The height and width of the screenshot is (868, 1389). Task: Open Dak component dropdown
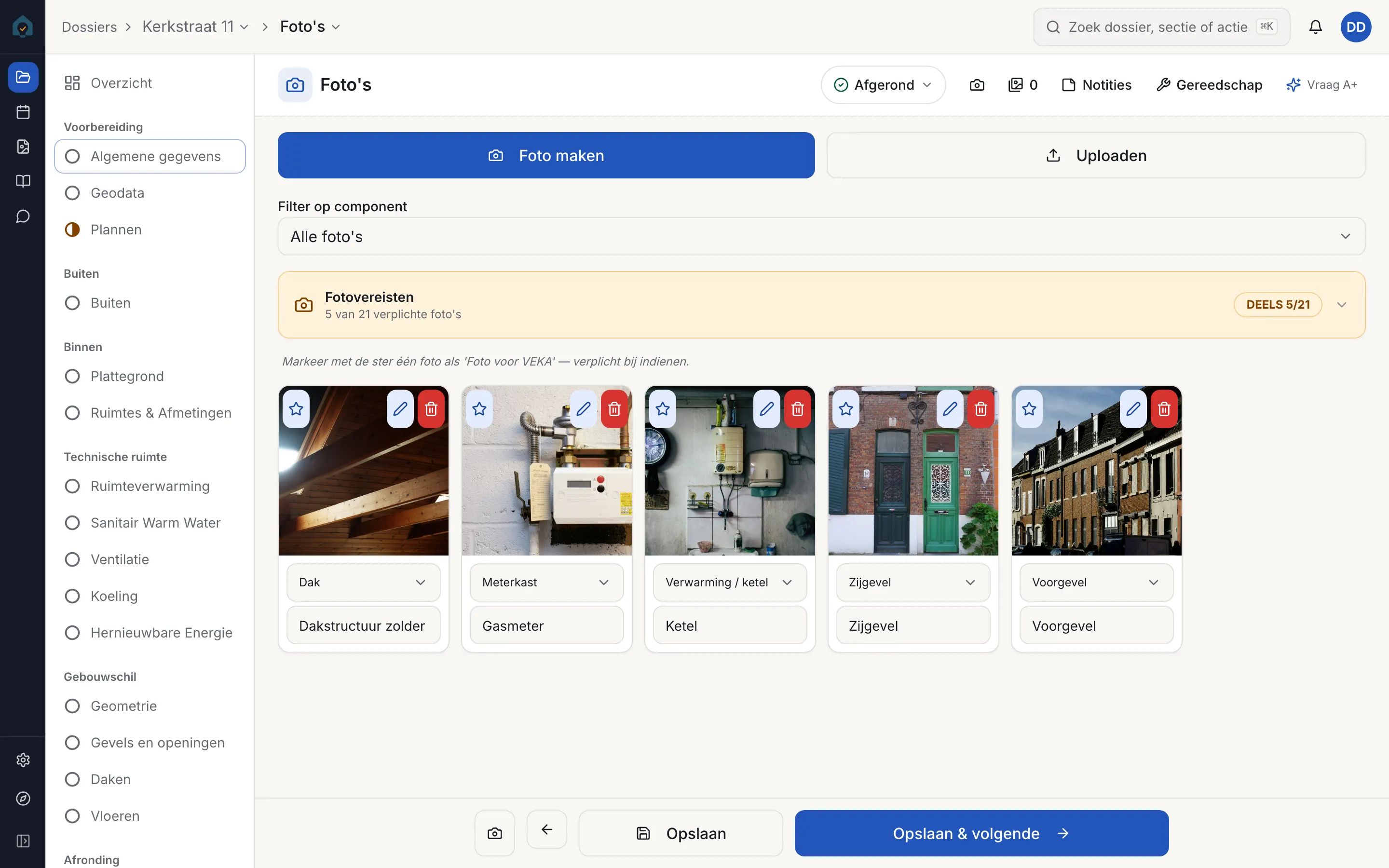(363, 582)
